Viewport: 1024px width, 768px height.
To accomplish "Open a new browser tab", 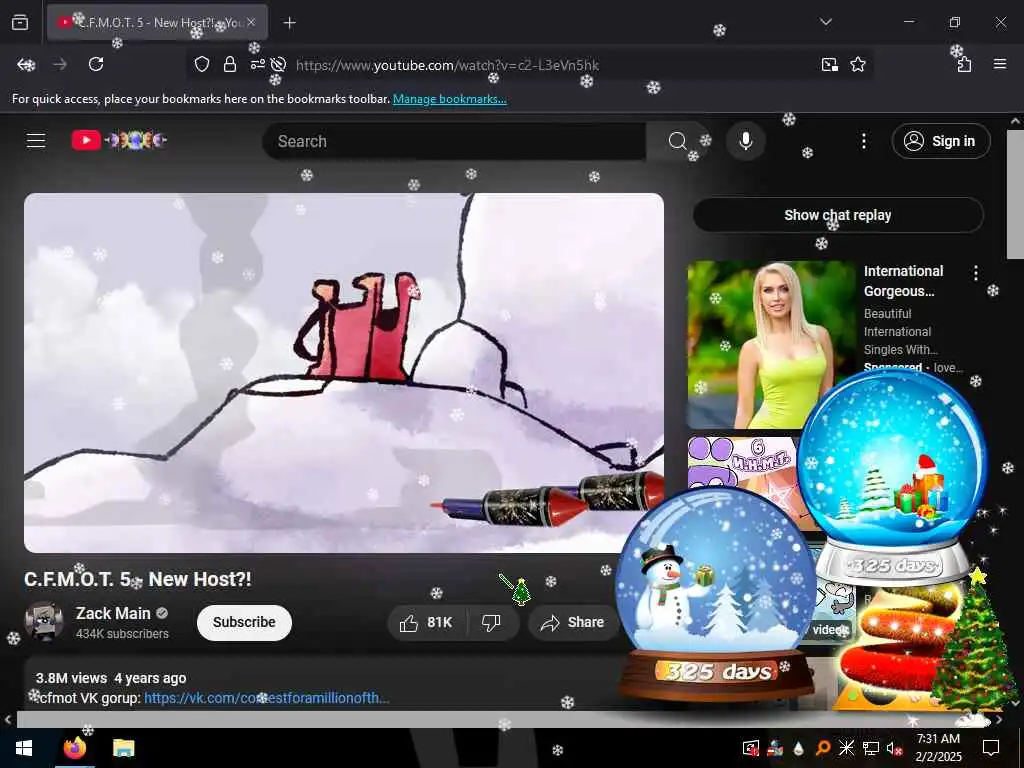I will click(x=290, y=23).
